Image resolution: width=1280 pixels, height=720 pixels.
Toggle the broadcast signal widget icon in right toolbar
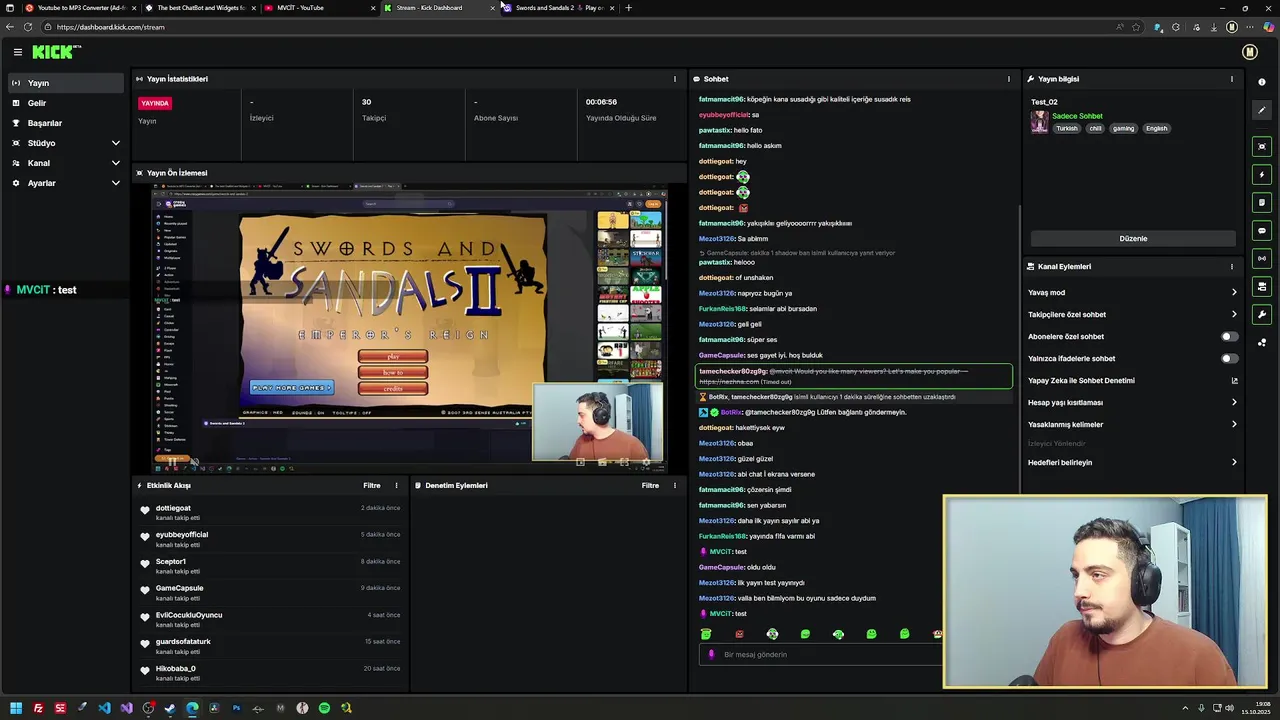click(1262, 259)
